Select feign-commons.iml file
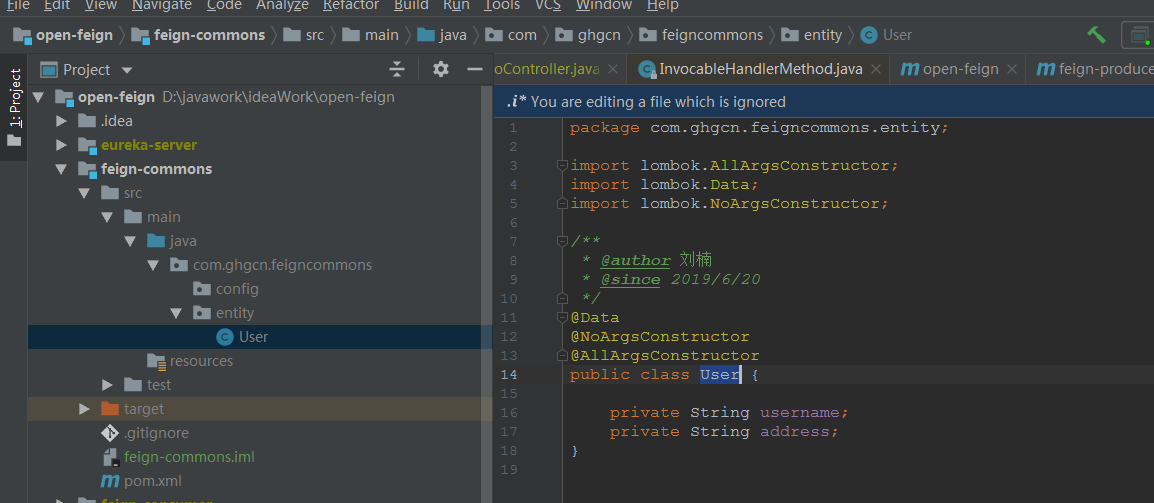This screenshot has height=503, width=1154. click(178, 457)
